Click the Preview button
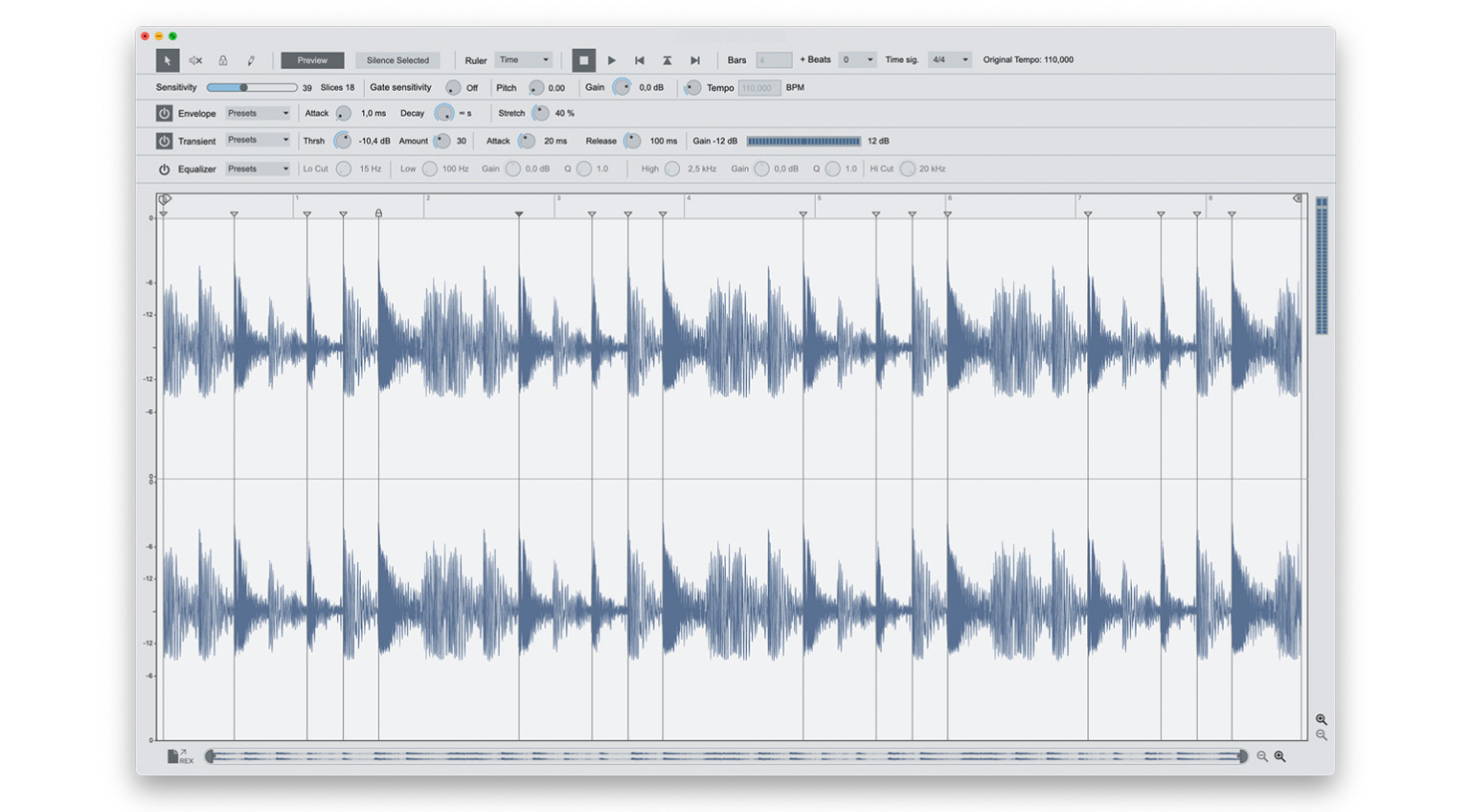The height and width of the screenshot is (812, 1471). click(312, 59)
